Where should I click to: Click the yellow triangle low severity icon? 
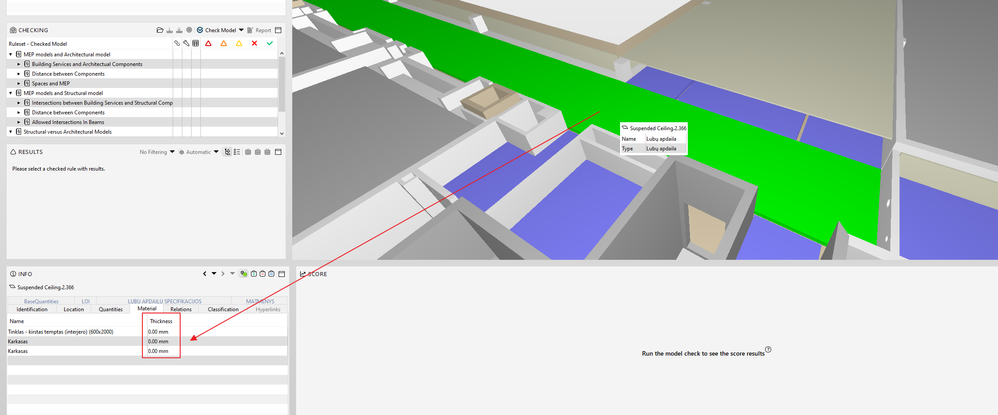(x=239, y=43)
